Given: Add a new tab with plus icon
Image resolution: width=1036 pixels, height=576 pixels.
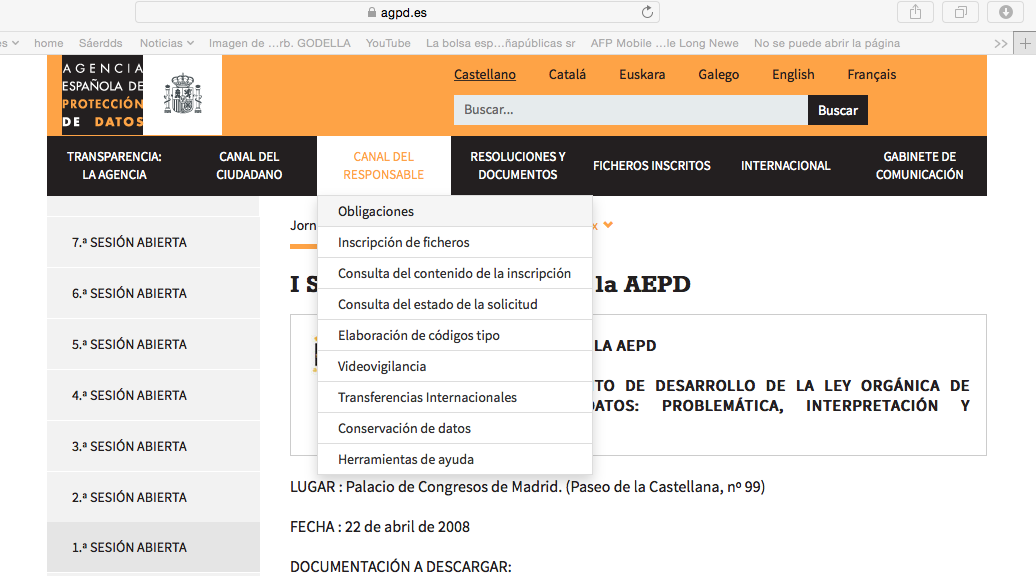Looking at the screenshot, I should tap(1025, 44).
